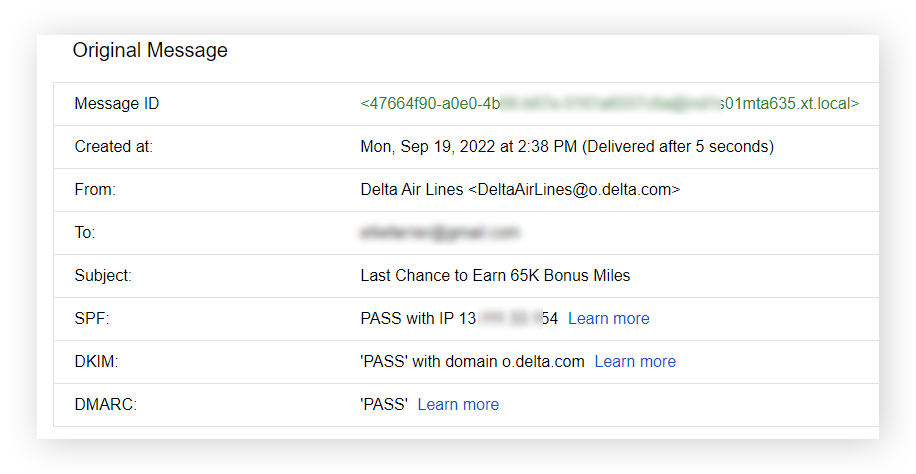Click the SPF Learn more link
Image resolution: width=916 pixels, height=474 pixels.
pyautogui.click(x=608, y=319)
